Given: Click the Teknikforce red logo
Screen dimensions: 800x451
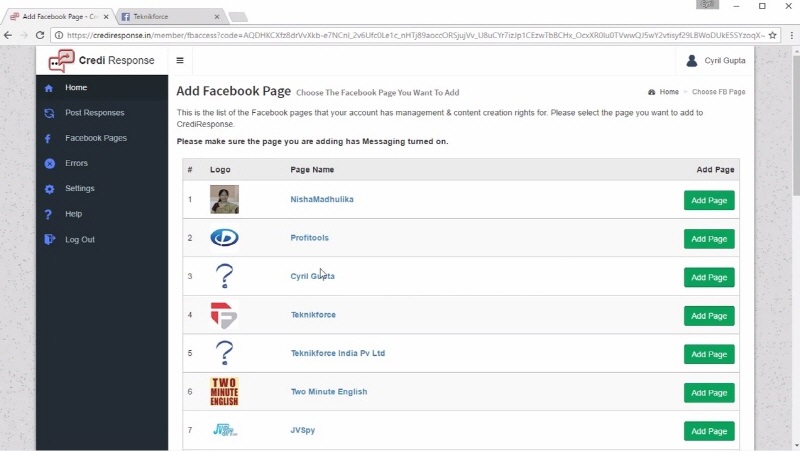Looking at the screenshot, I should tap(223, 315).
